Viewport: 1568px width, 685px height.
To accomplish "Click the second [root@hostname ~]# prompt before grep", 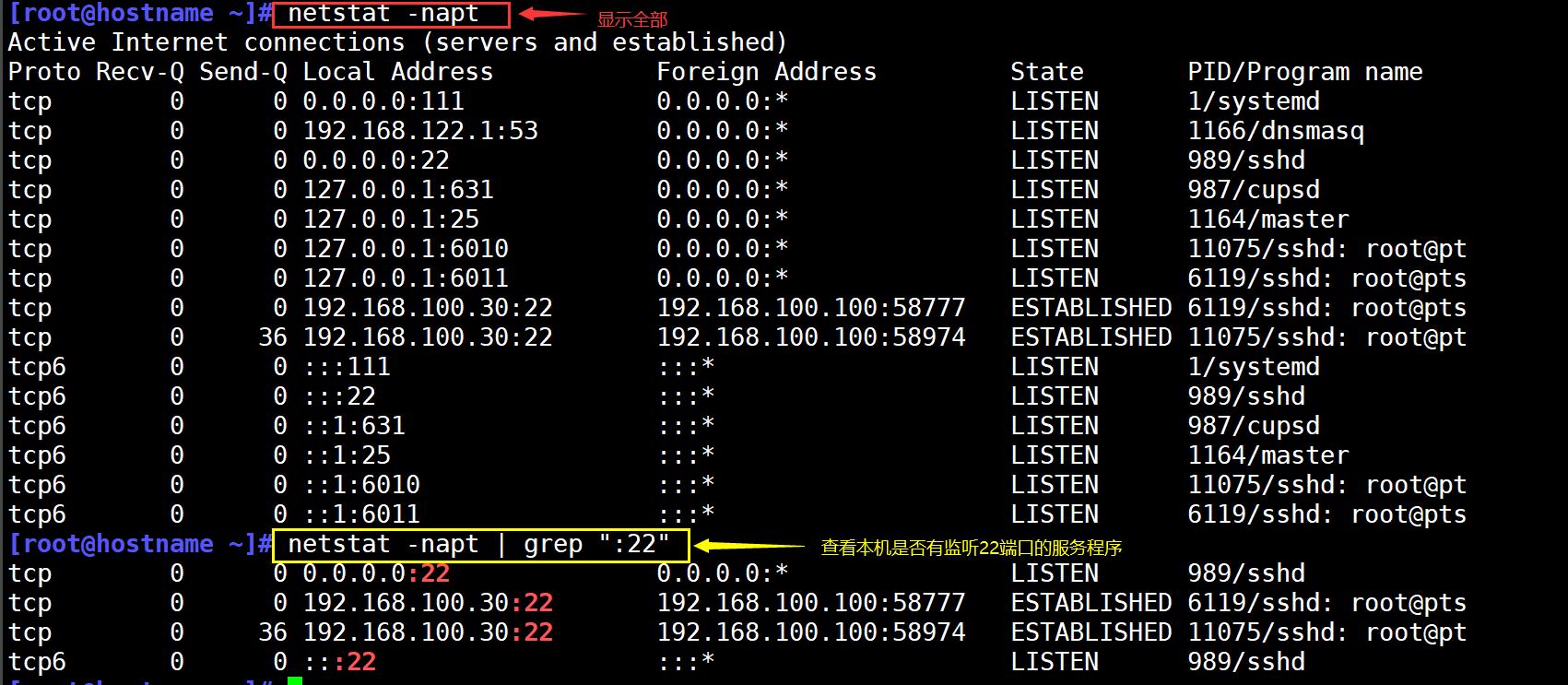I will pos(140,545).
